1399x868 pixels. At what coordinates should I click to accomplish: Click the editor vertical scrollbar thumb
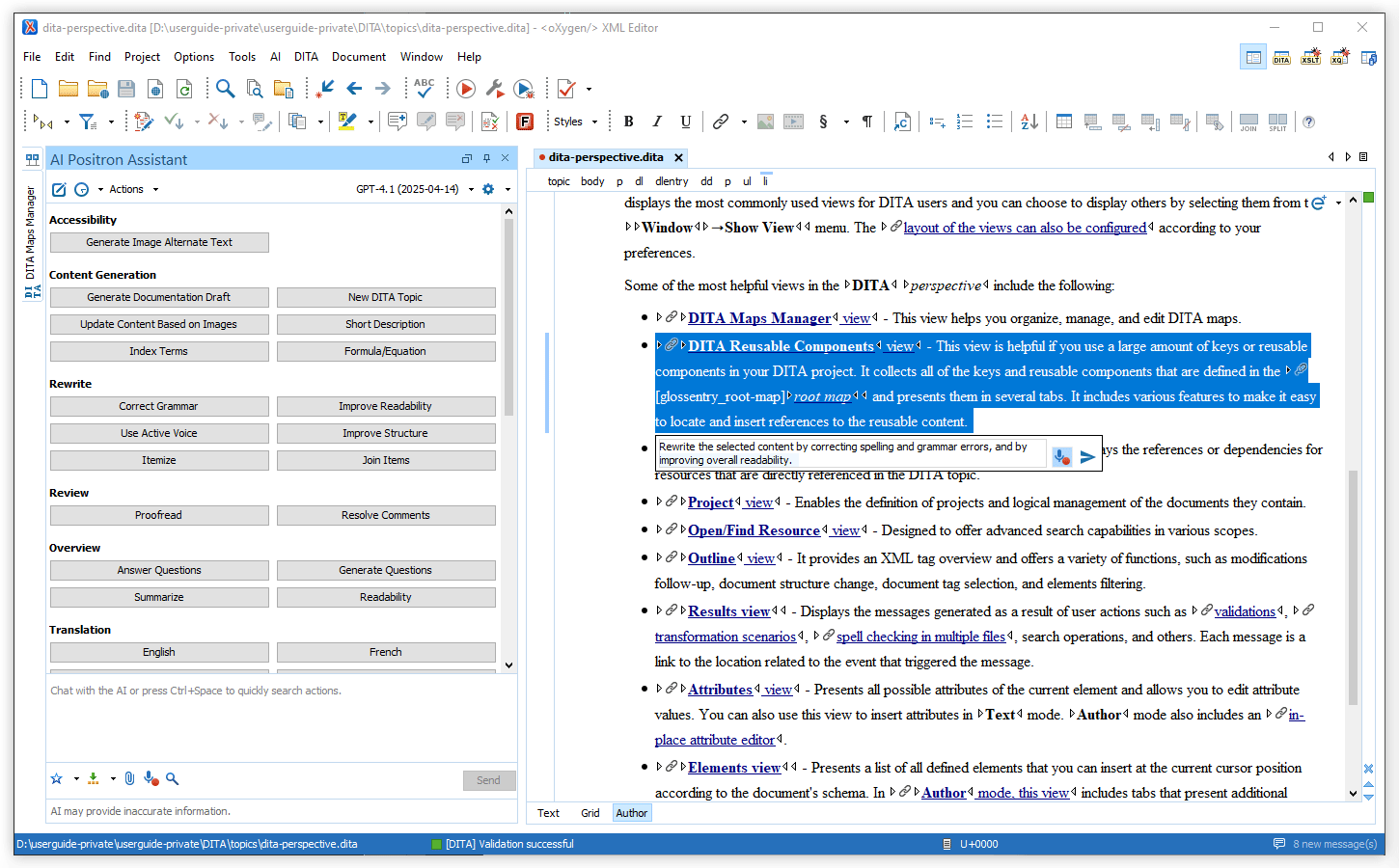point(1353,586)
